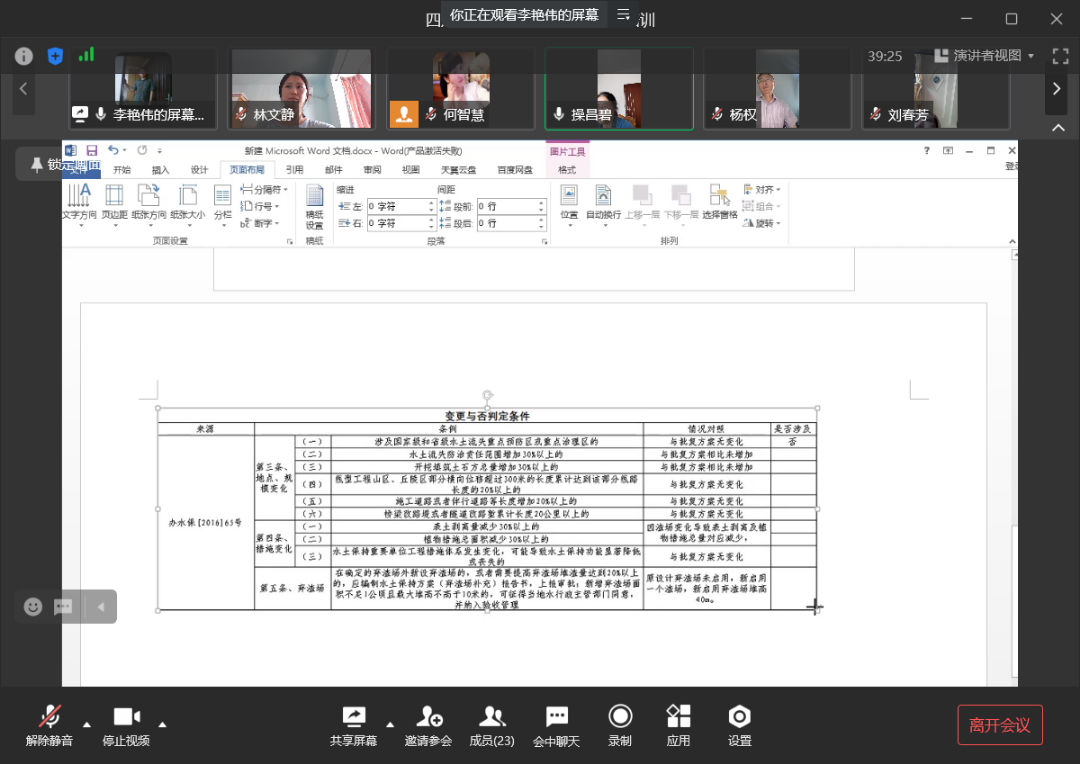Open the 页边距 margins menu
Image resolution: width=1080 pixels, height=764 pixels.
coord(114,204)
